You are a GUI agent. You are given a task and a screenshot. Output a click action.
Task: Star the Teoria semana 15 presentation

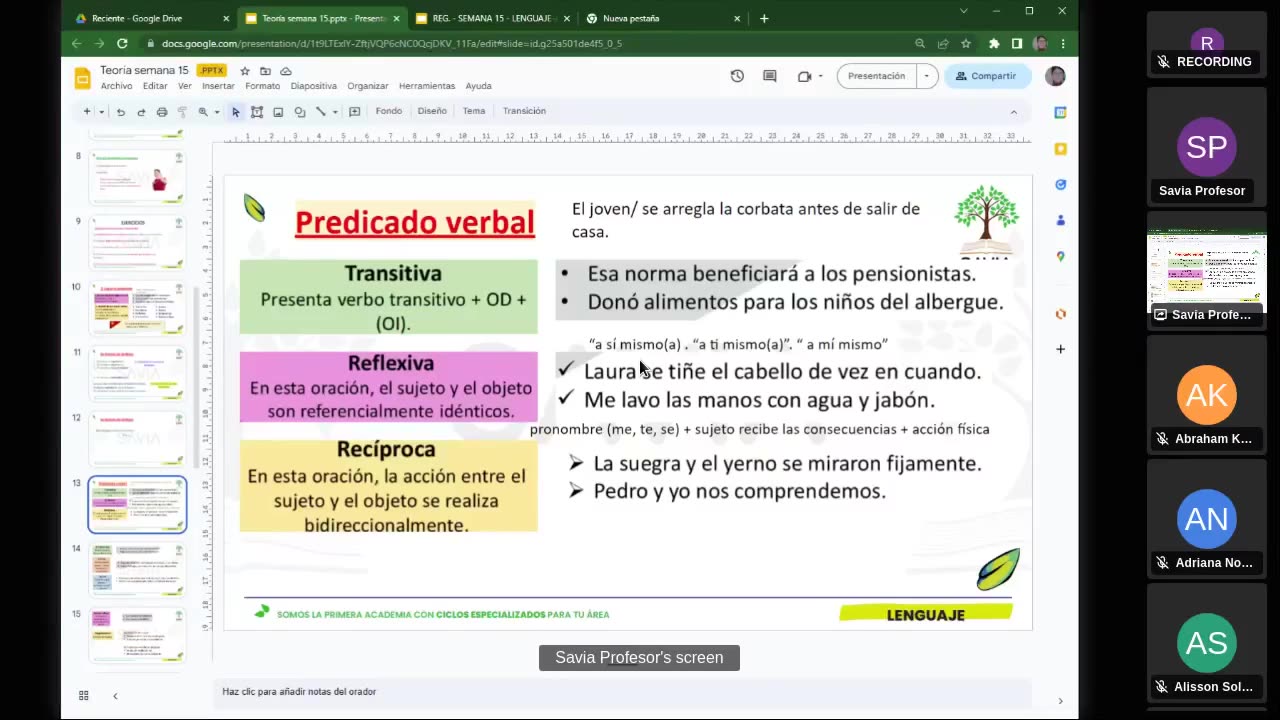point(245,71)
